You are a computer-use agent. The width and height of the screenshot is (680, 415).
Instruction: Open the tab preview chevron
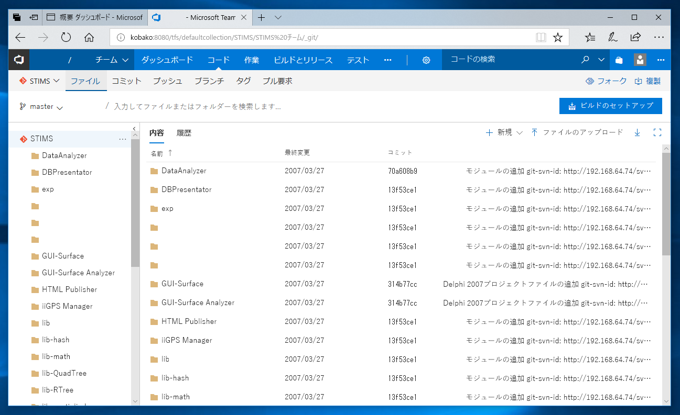click(278, 17)
